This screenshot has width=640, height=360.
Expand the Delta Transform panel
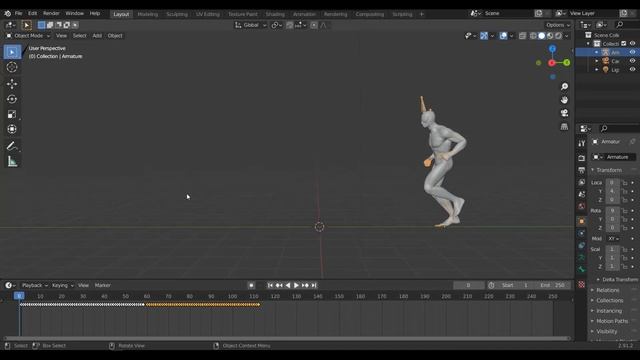(617, 280)
